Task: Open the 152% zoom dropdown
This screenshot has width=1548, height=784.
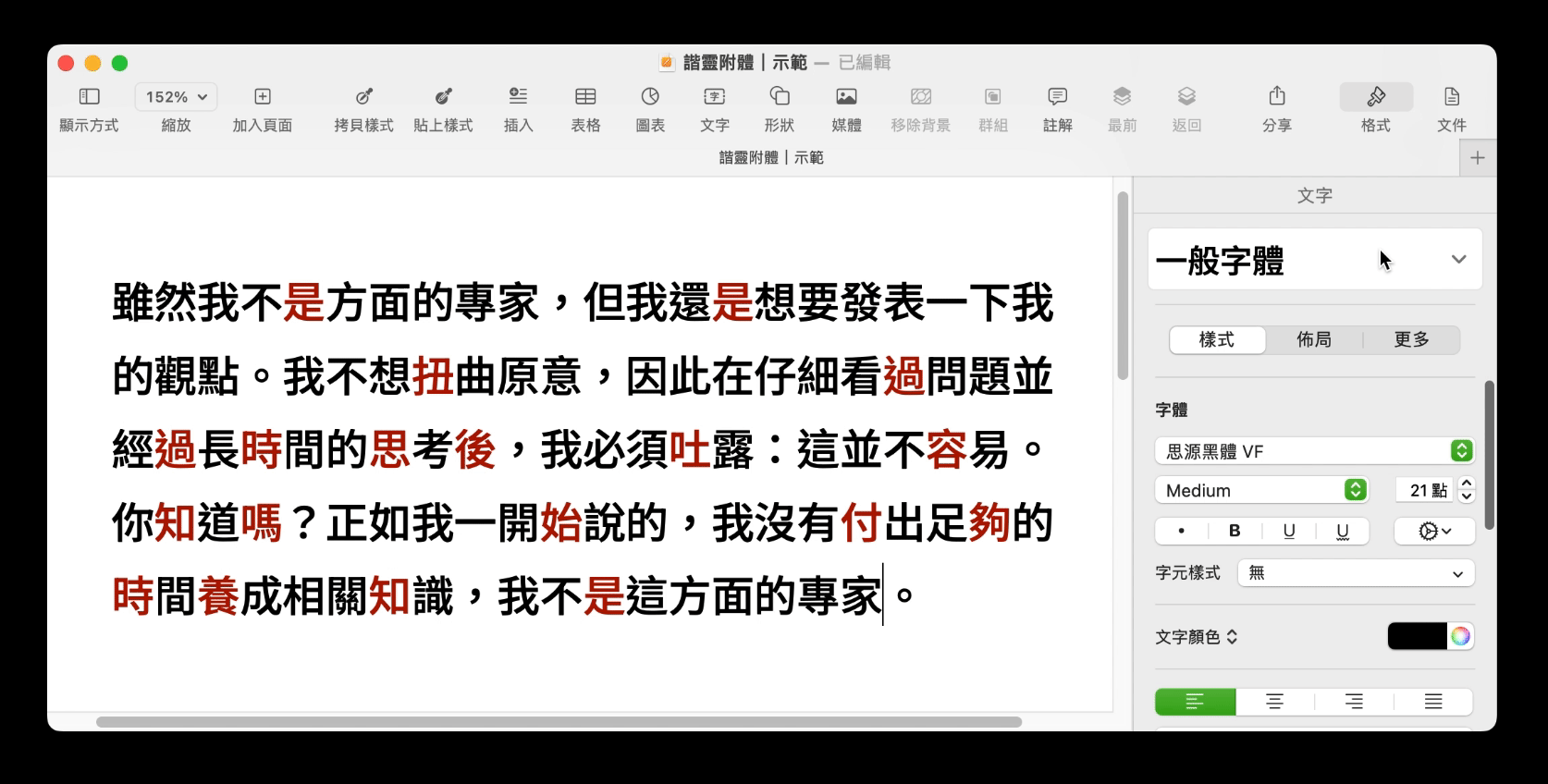Action: pos(176,96)
